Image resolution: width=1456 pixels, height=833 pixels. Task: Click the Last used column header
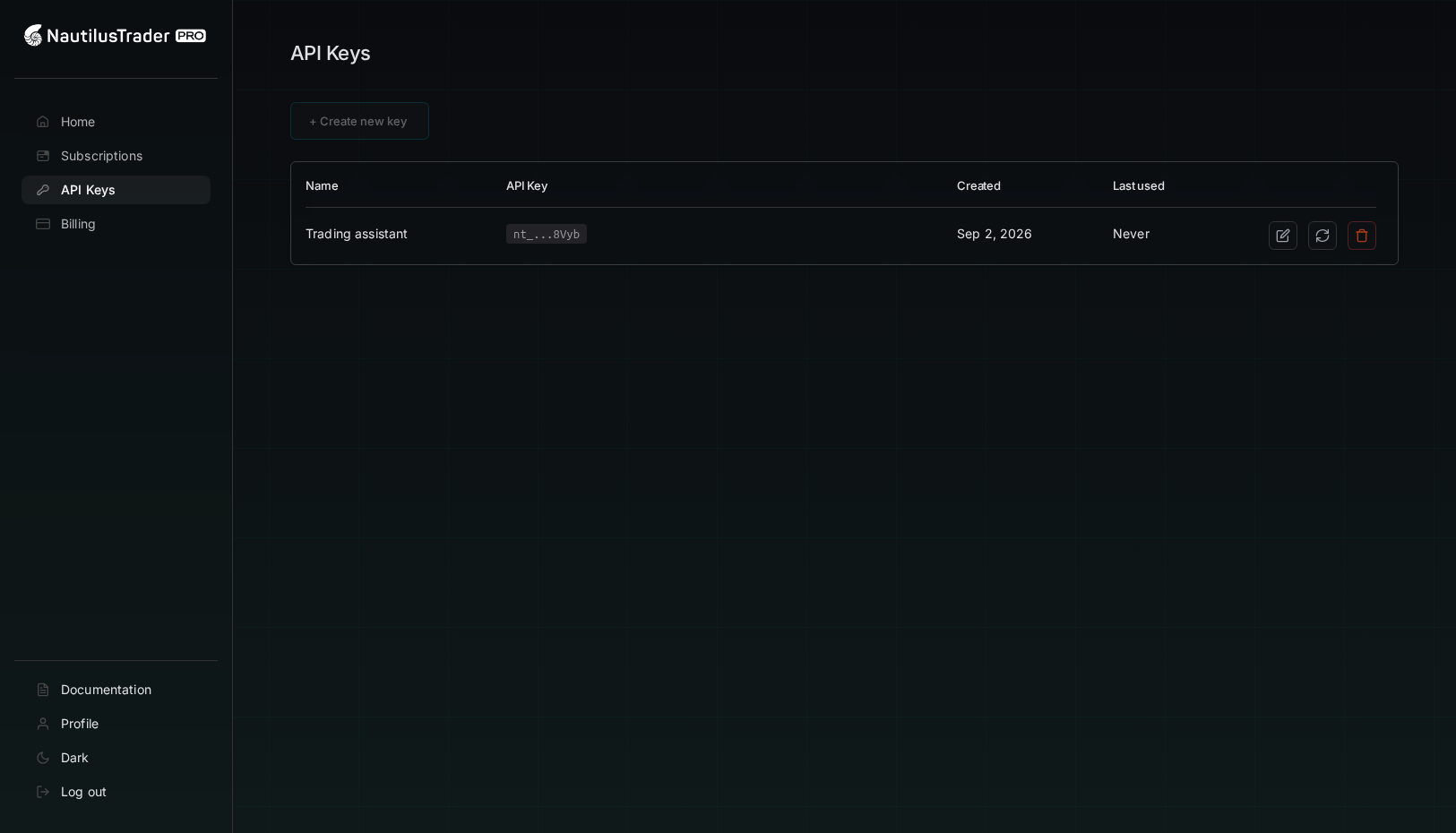click(1139, 185)
